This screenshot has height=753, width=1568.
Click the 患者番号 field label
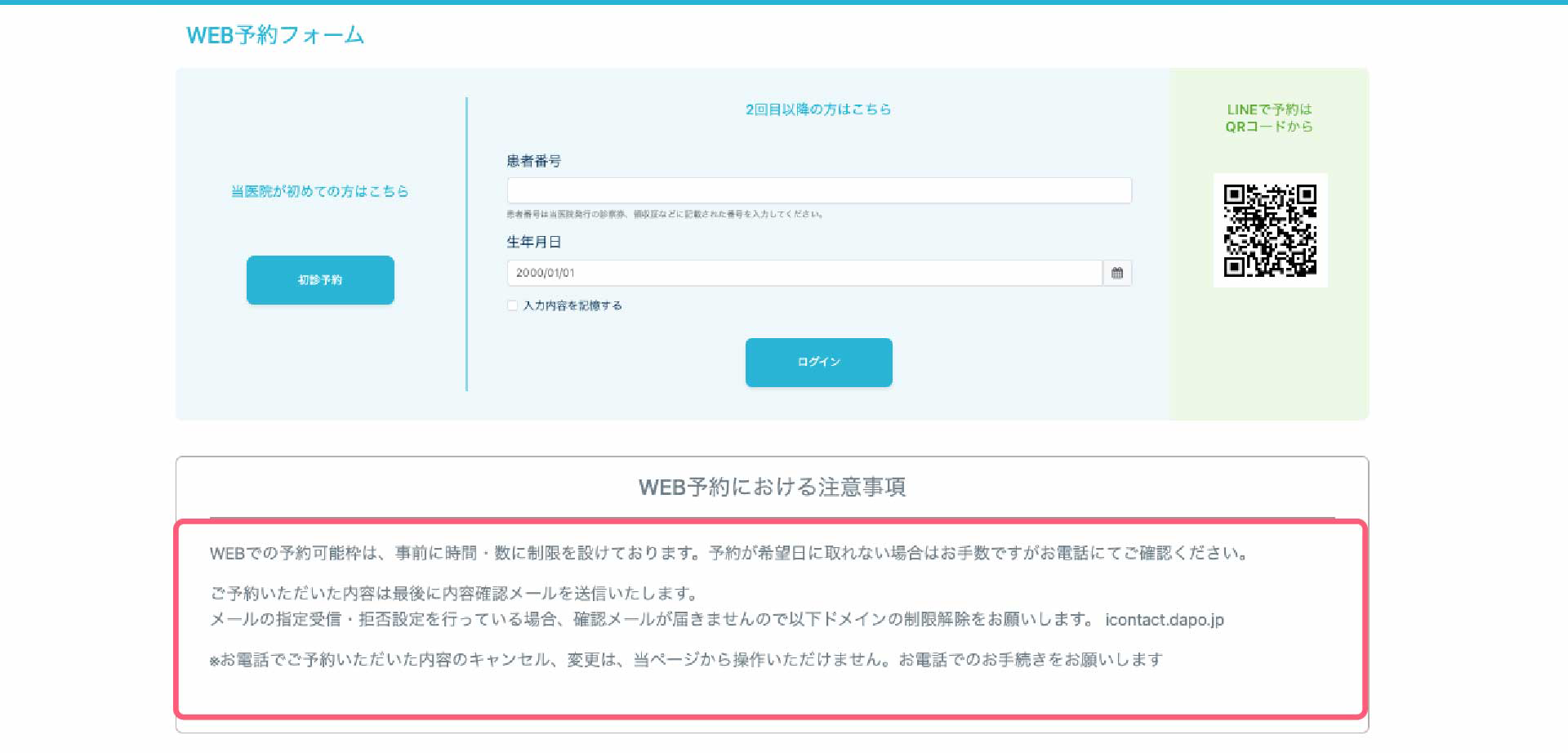(x=533, y=161)
